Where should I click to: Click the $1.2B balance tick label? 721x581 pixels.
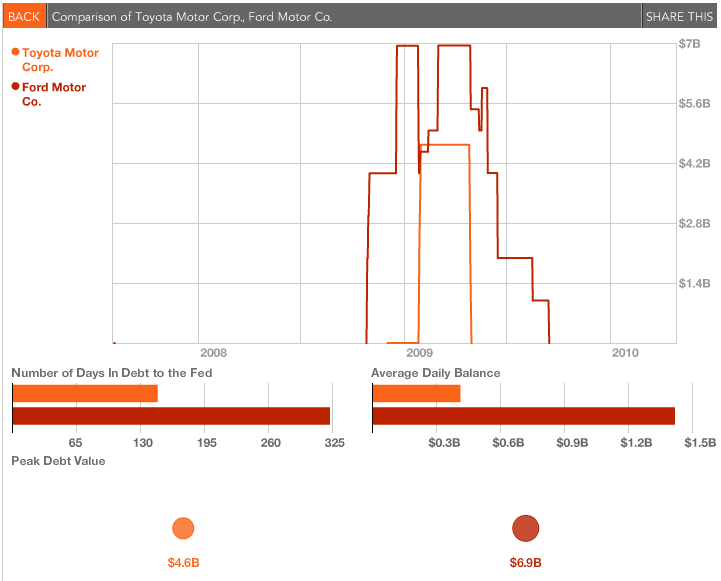point(636,443)
